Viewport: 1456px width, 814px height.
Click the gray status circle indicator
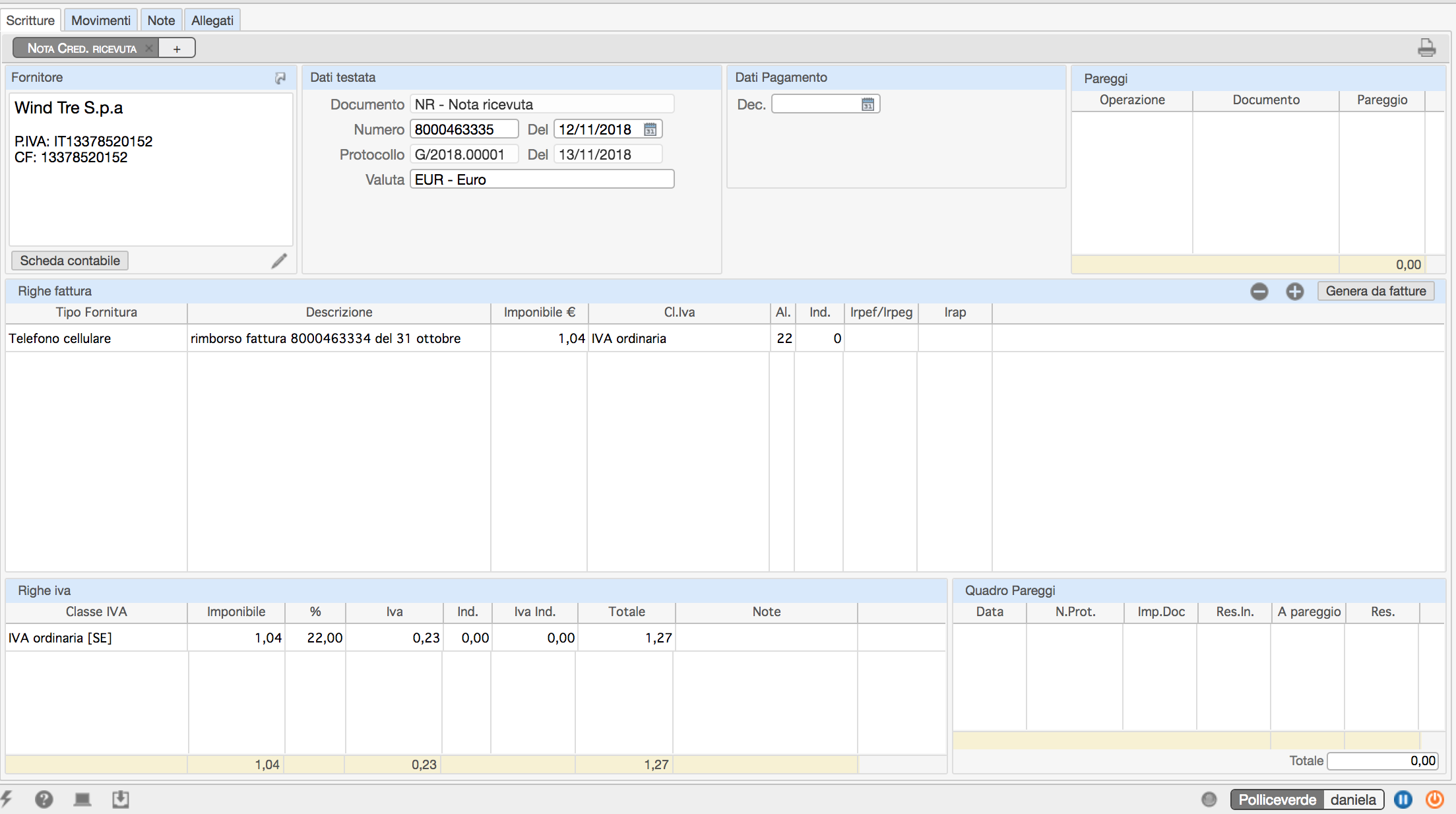(1209, 799)
